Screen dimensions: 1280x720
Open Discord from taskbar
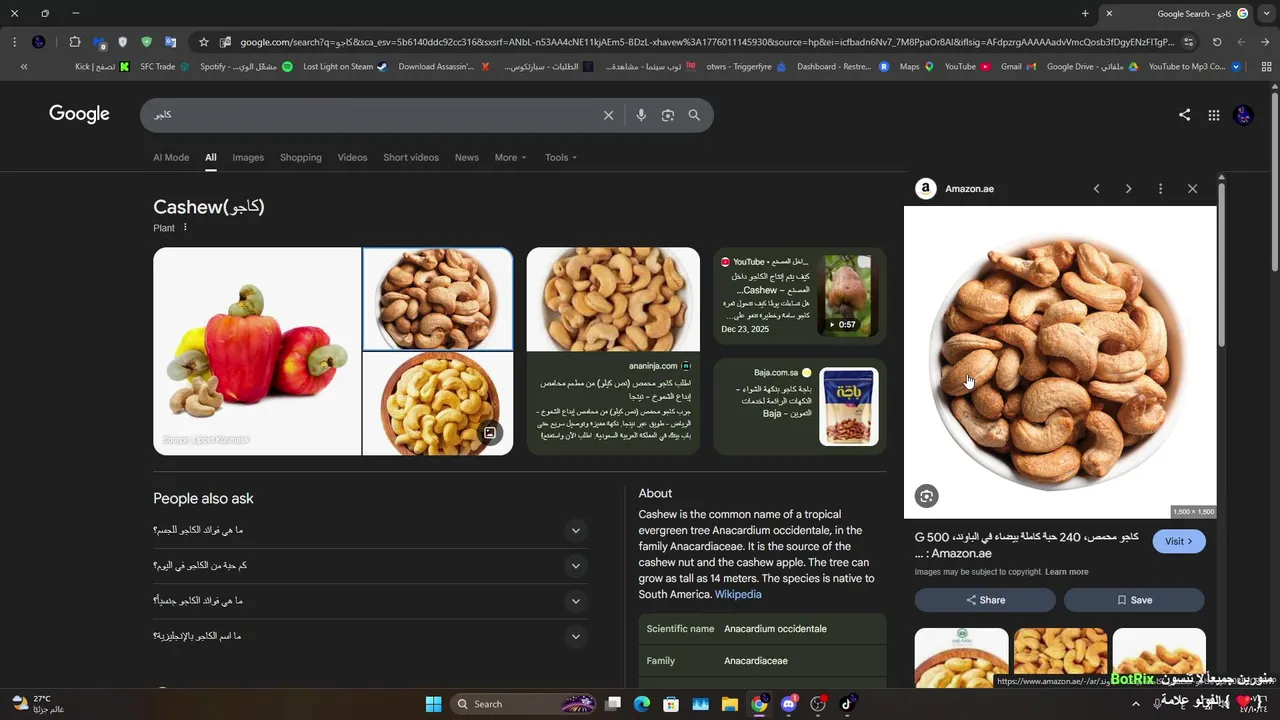tap(789, 704)
